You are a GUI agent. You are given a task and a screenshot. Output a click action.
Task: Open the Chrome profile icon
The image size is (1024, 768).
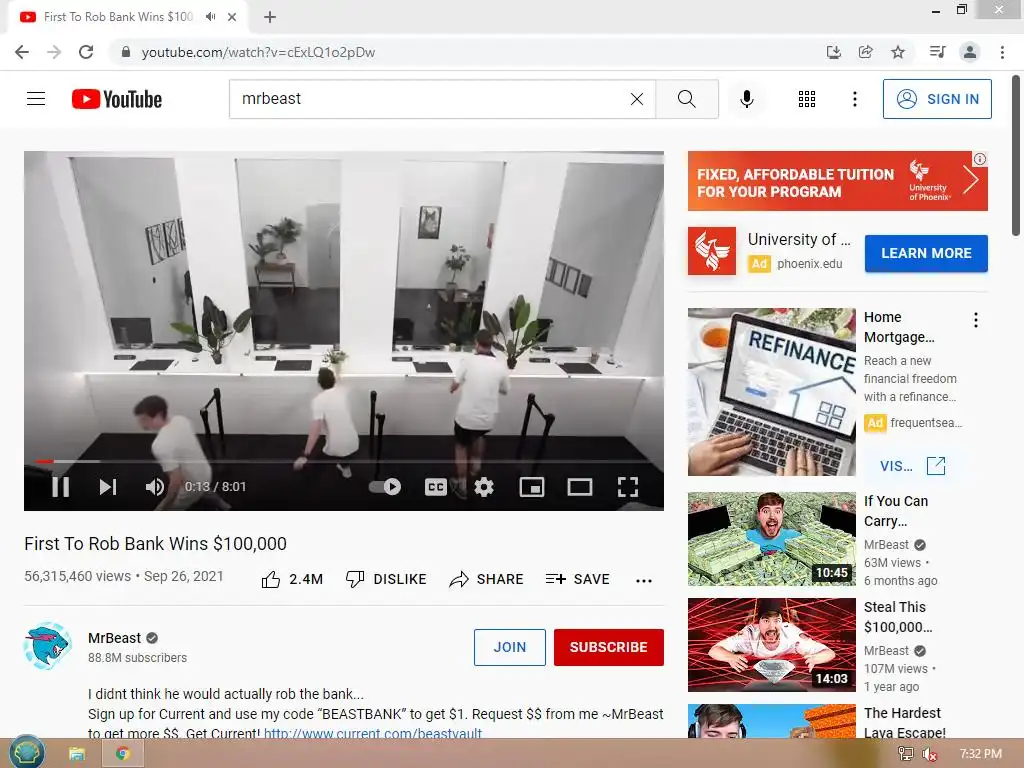click(970, 52)
